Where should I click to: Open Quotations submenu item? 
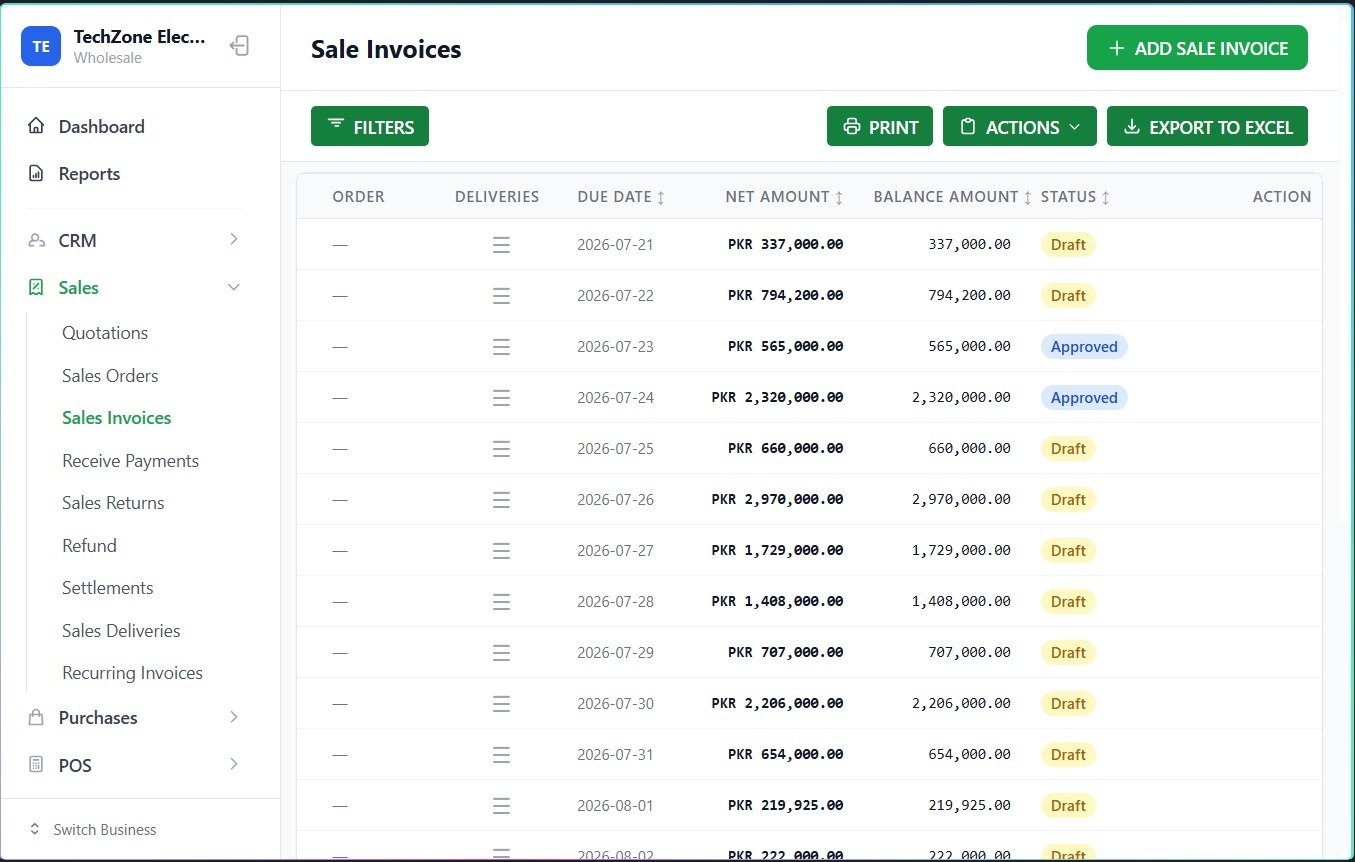point(105,333)
